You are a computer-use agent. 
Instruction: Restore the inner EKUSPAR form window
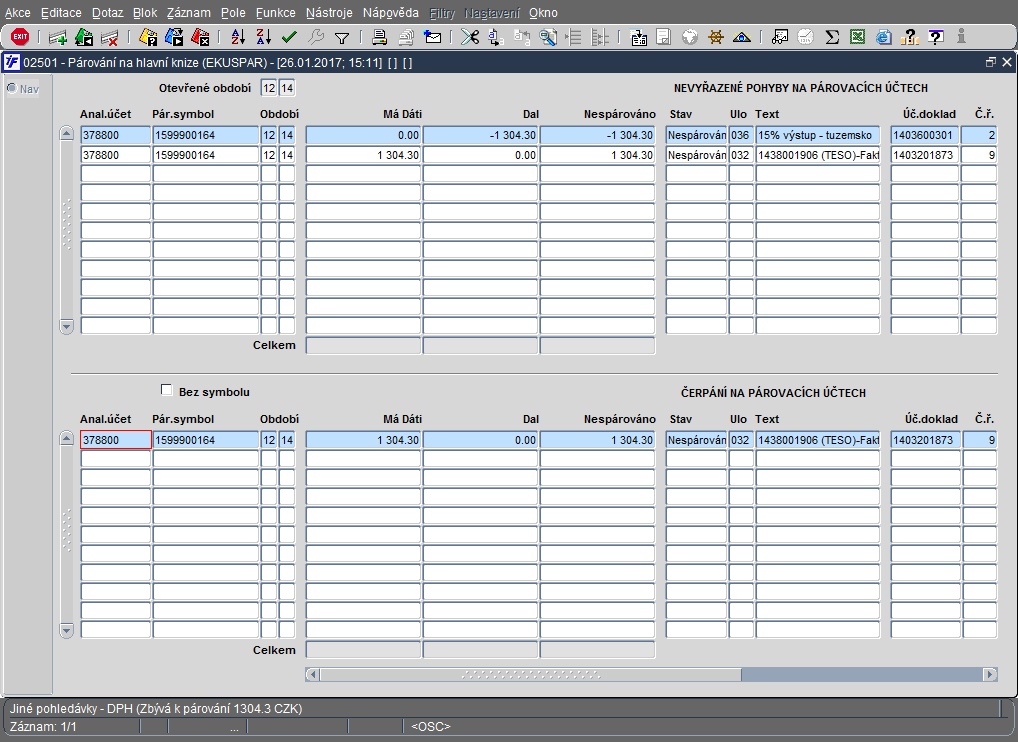pos(990,62)
